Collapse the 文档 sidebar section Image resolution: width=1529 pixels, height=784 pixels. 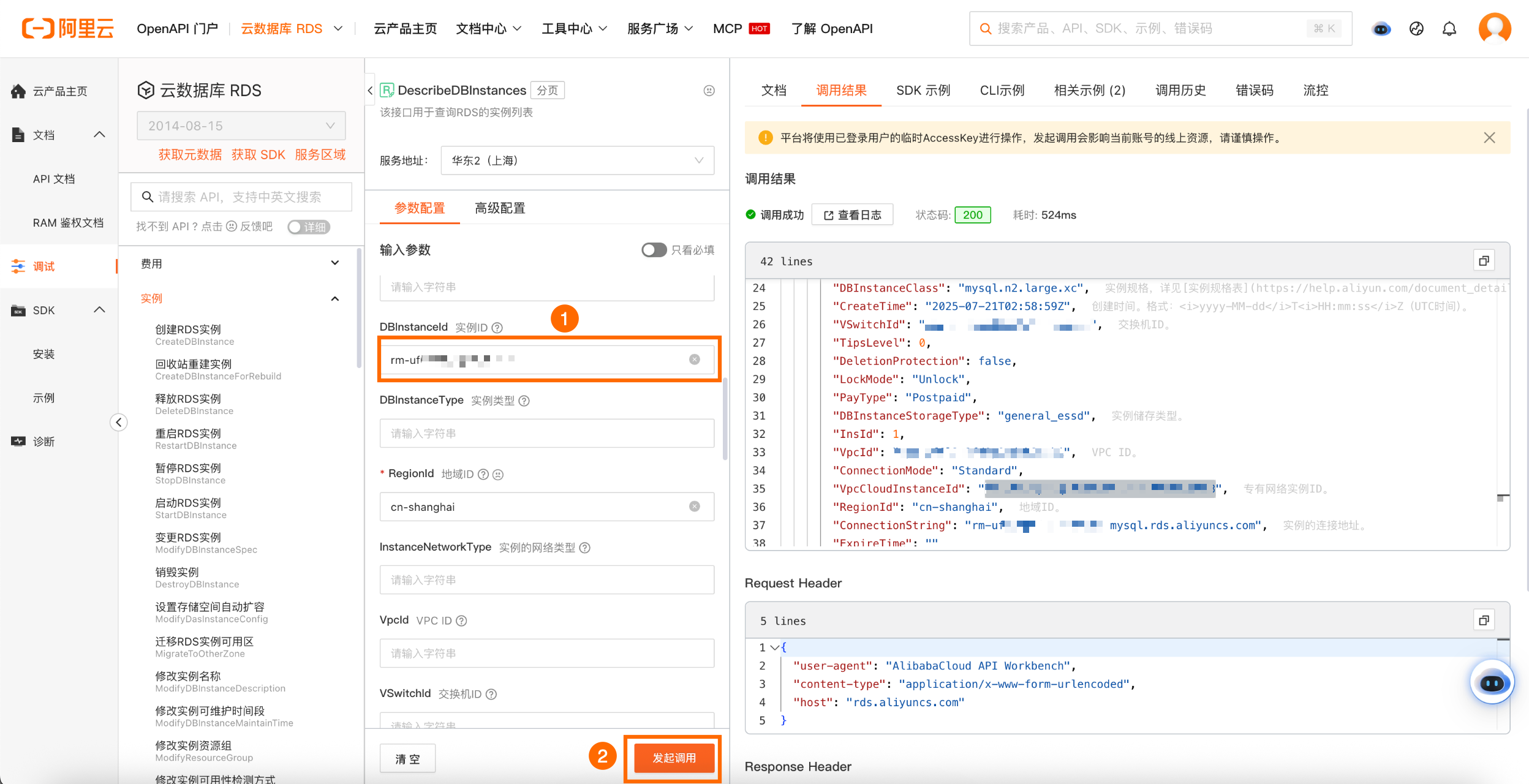pyautogui.click(x=99, y=135)
